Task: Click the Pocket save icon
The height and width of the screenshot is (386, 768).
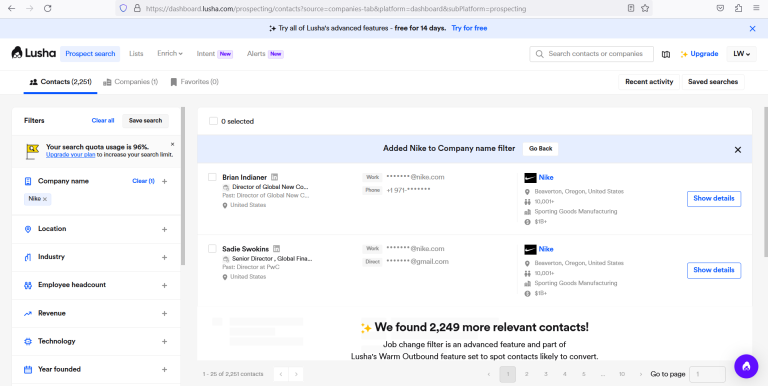Action: 720,8
